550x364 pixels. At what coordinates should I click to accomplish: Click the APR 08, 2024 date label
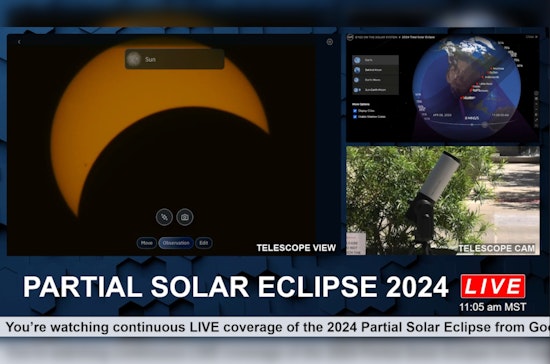pyautogui.click(x=442, y=115)
